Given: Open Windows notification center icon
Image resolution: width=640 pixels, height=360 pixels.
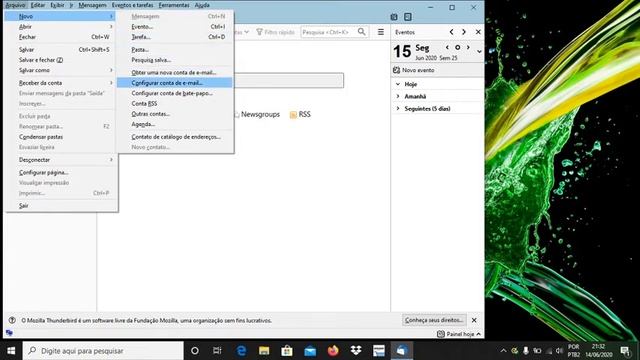Looking at the screenshot, I should (625, 351).
